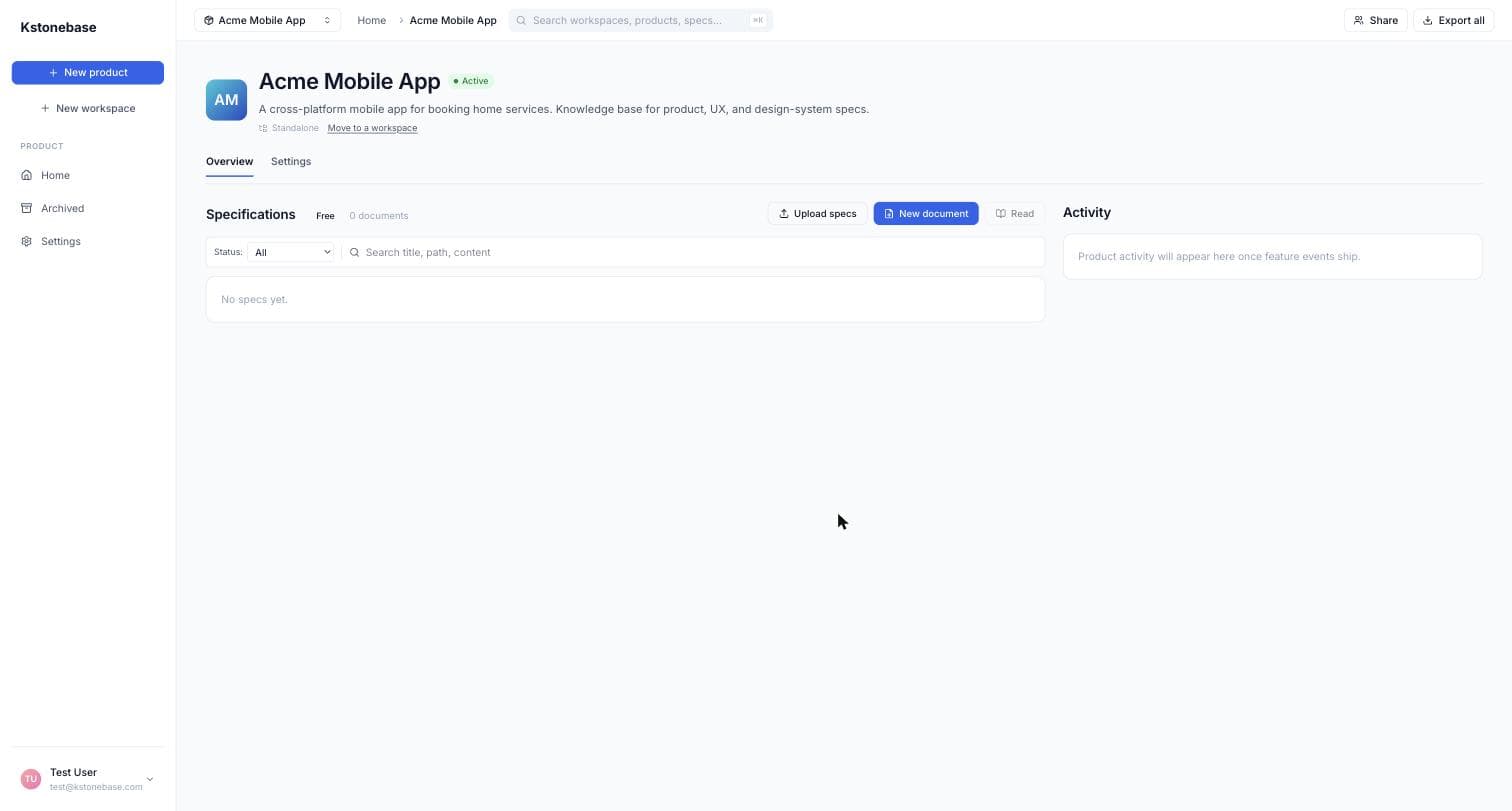Click the TU user avatar

[31, 779]
